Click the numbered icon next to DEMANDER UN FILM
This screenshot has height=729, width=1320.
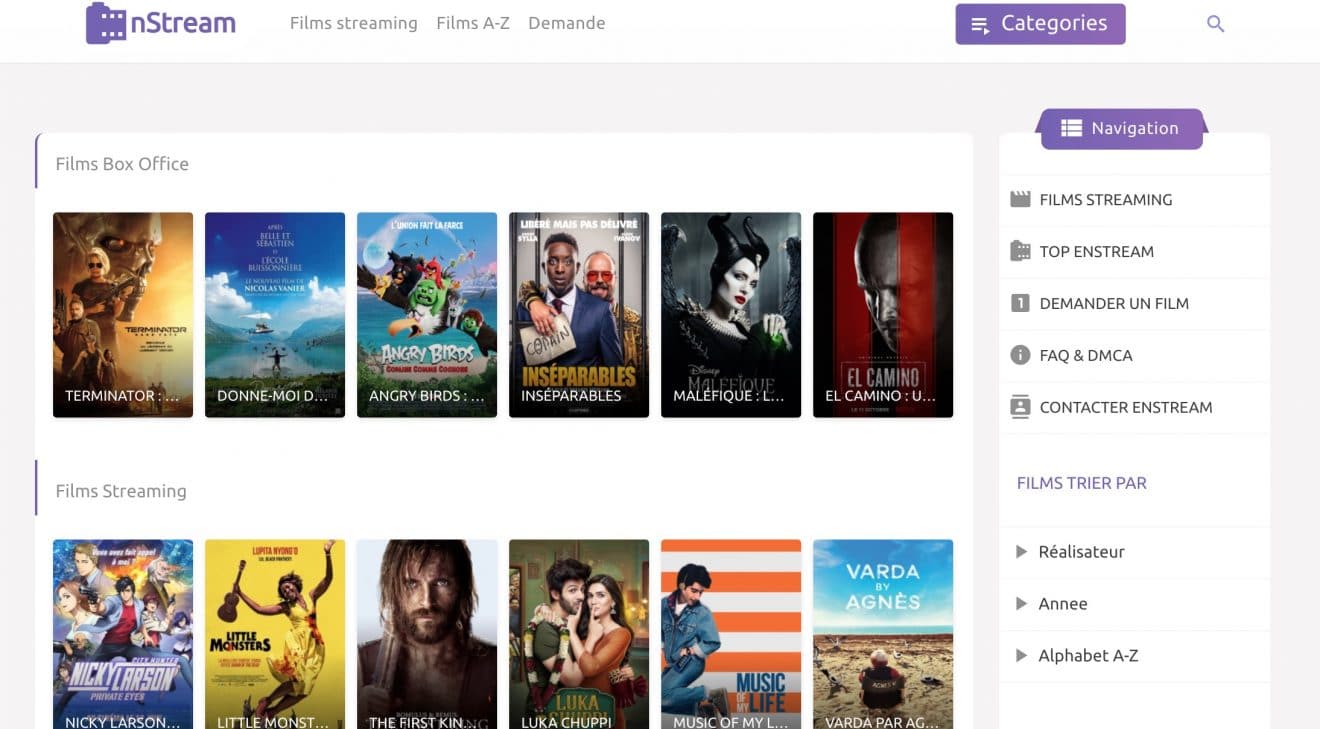click(1020, 303)
